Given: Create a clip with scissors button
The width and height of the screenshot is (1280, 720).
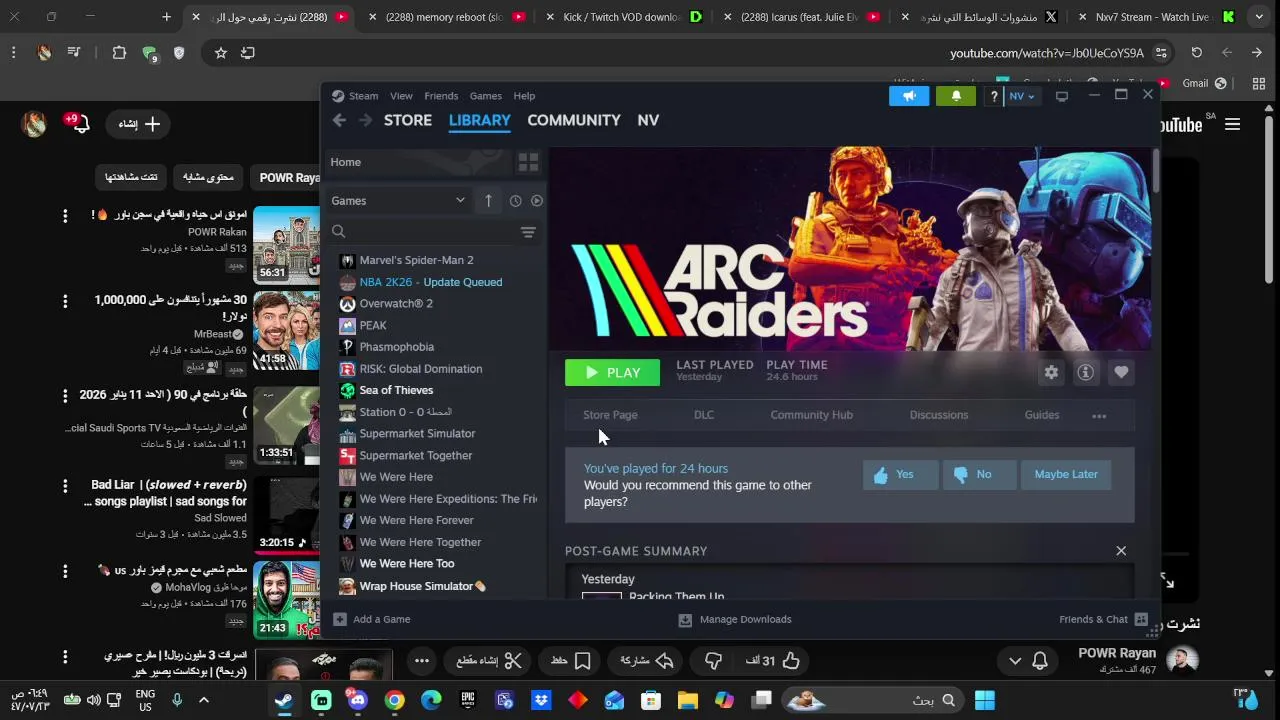Looking at the screenshot, I should point(490,661).
